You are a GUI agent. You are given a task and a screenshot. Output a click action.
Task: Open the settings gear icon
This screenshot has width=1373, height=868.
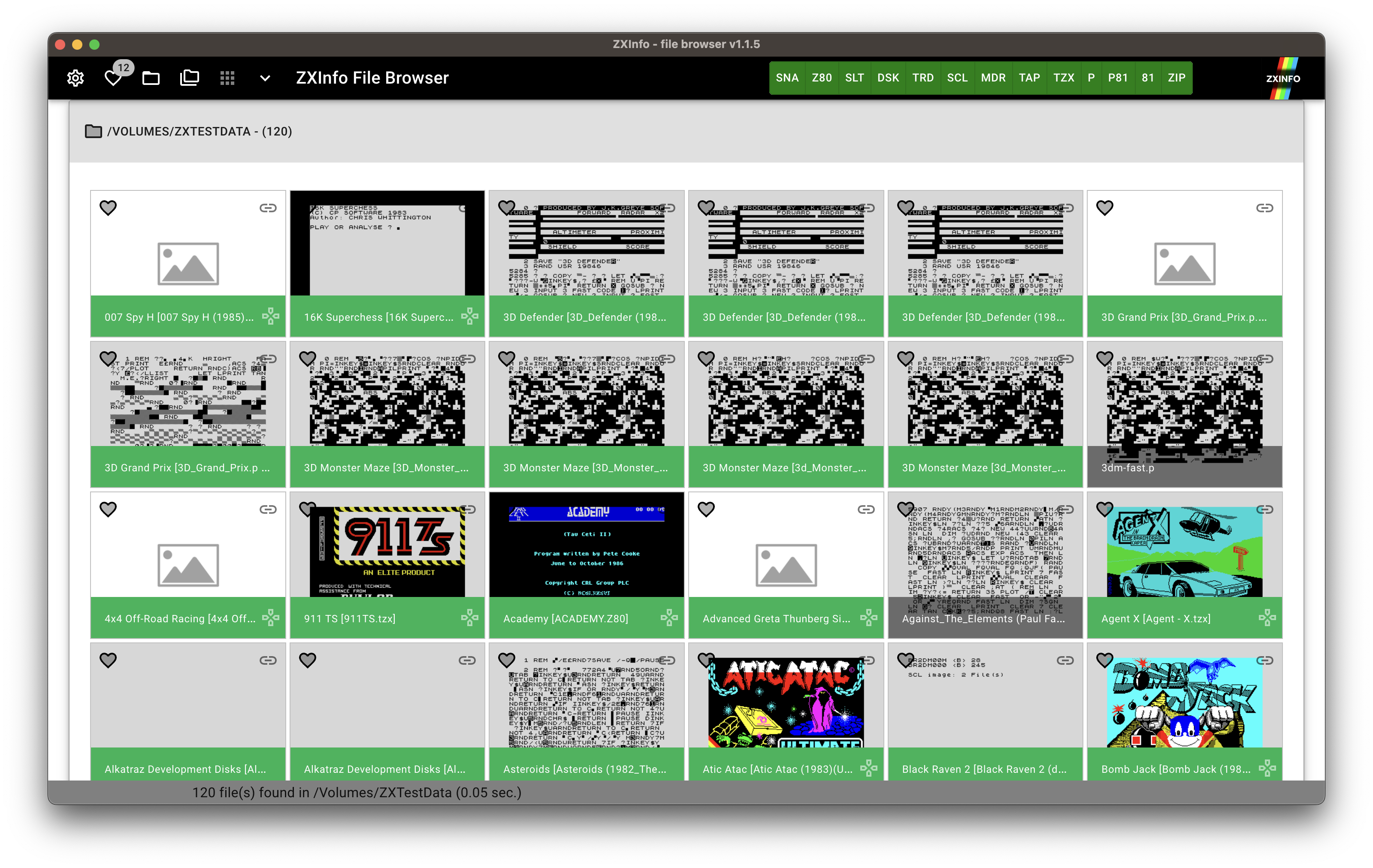(75, 78)
